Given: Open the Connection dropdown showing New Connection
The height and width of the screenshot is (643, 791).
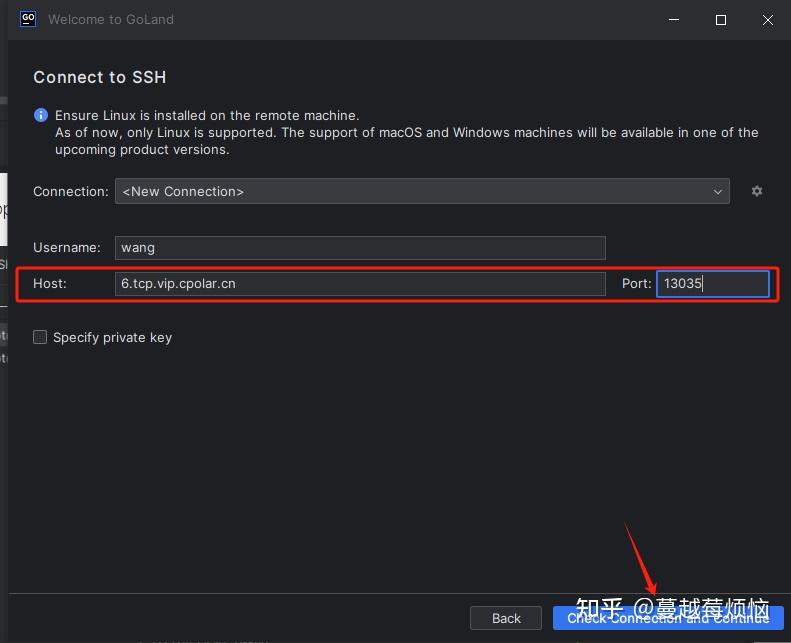Looking at the screenshot, I should point(422,191).
